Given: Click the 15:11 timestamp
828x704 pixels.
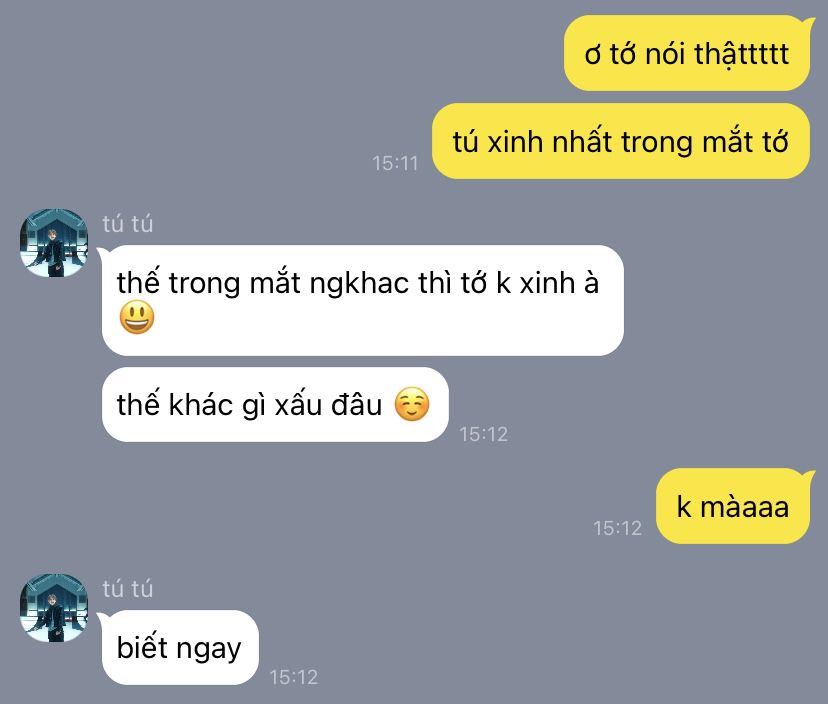Looking at the screenshot, I should (394, 163).
